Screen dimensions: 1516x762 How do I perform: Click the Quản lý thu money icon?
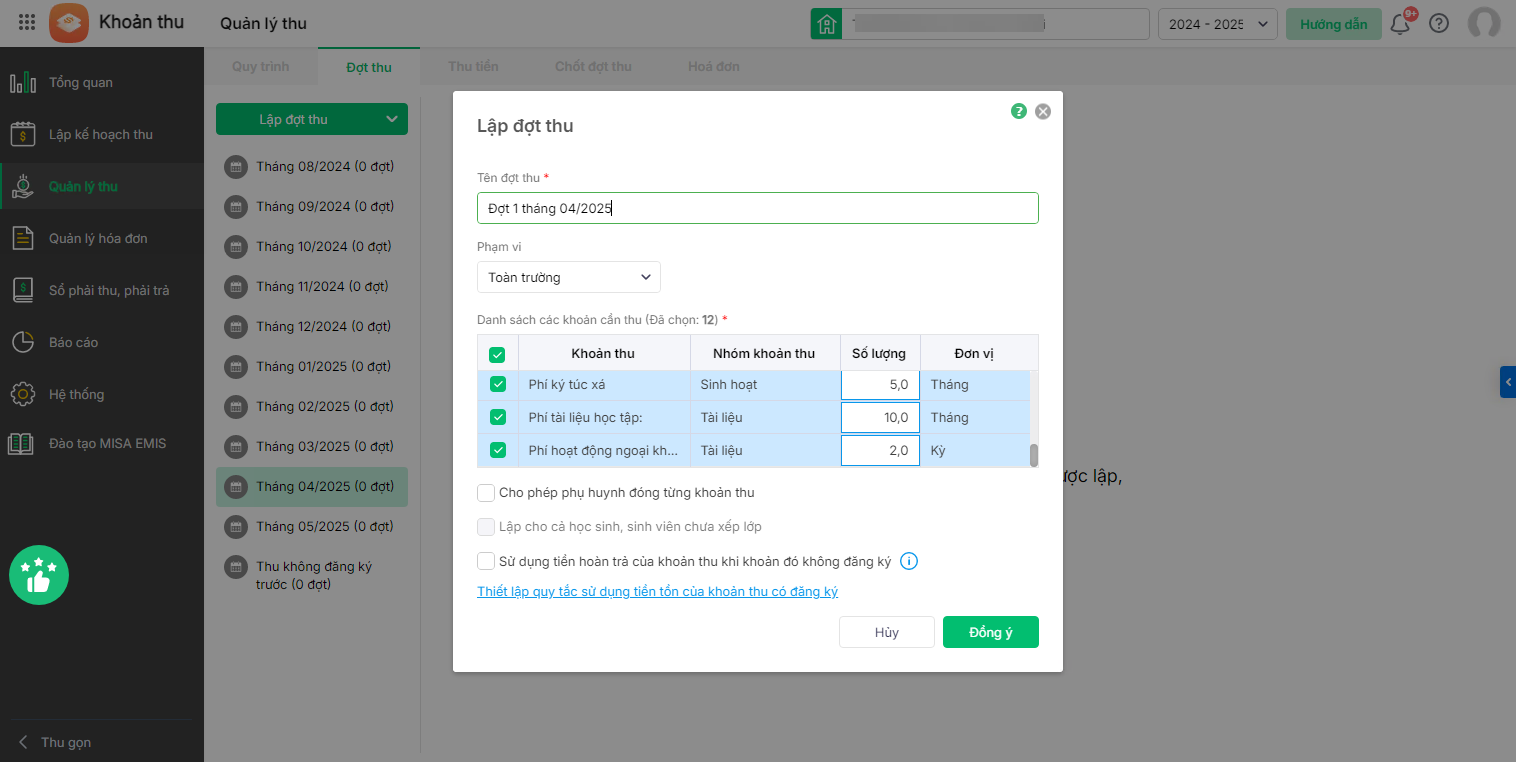[x=23, y=186]
